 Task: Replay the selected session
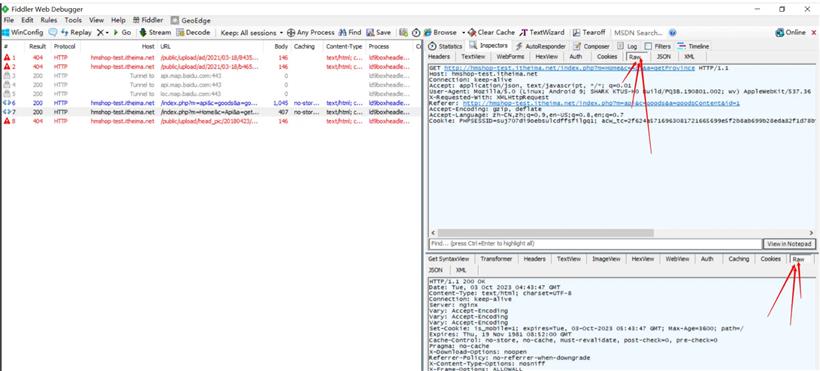tap(76, 32)
